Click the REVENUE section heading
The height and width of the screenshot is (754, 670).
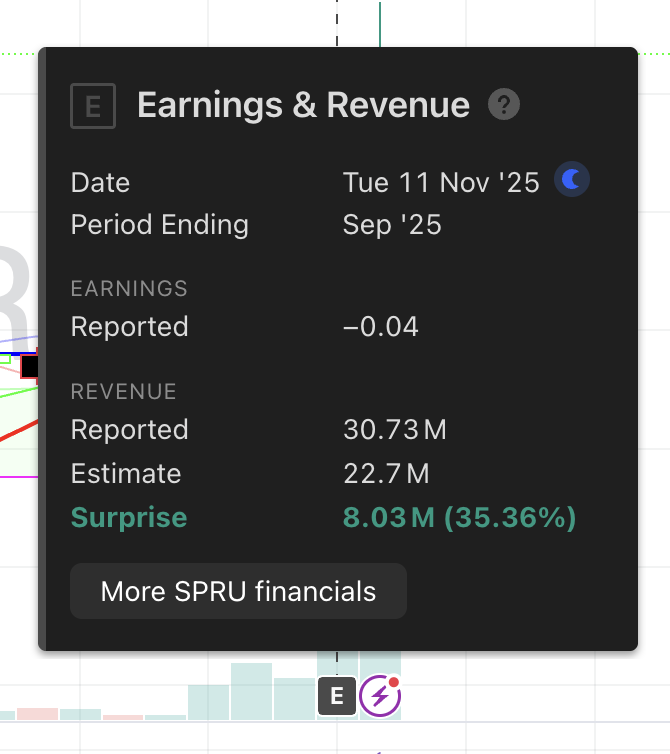[123, 391]
